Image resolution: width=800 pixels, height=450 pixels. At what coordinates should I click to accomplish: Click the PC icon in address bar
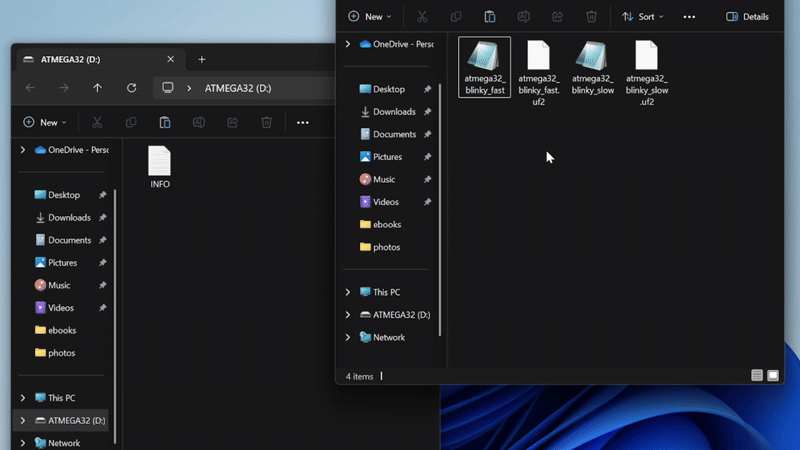click(168, 88)
